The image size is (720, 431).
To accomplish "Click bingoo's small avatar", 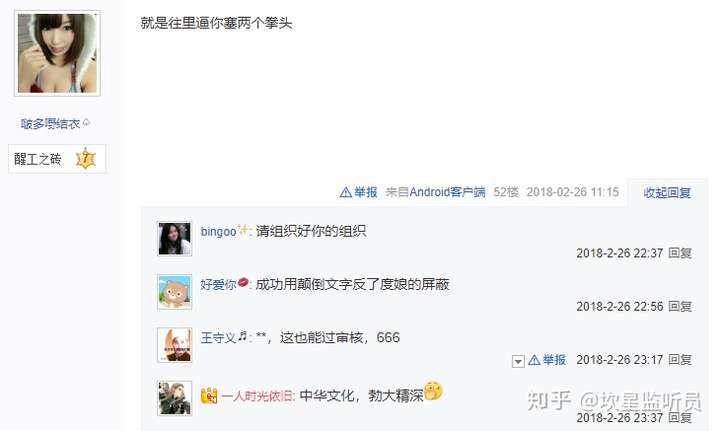I will tap(174, 239).
